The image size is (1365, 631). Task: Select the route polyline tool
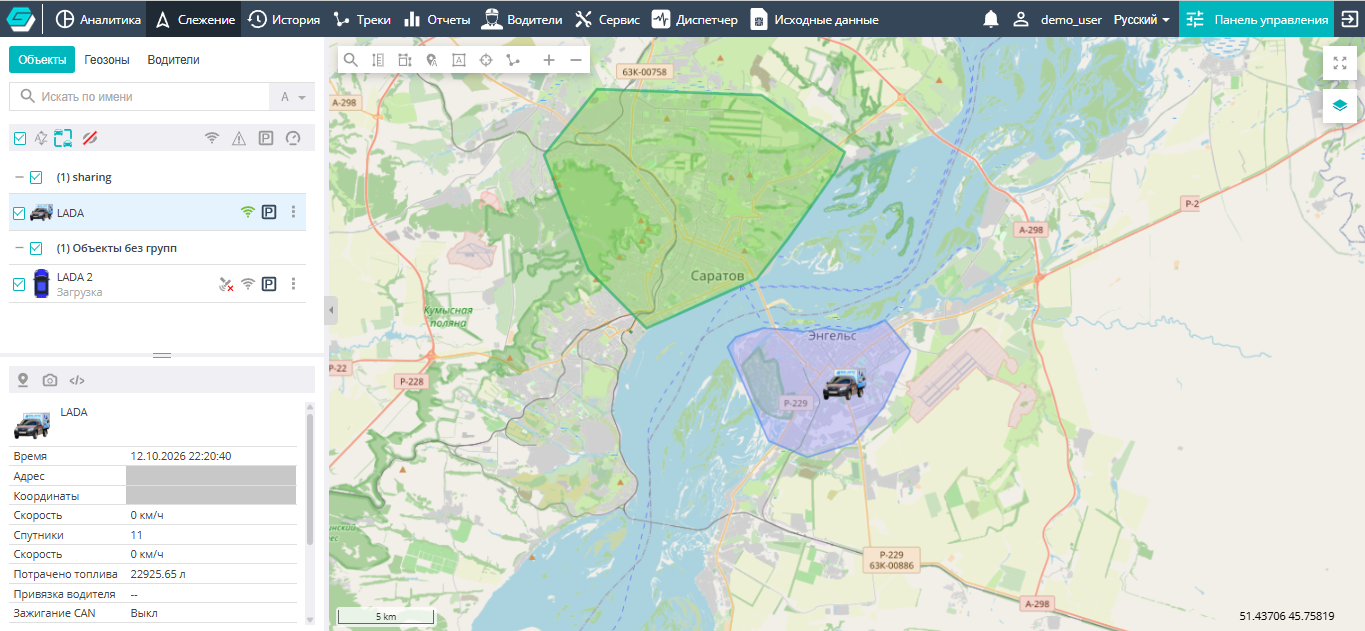[513, 60]
